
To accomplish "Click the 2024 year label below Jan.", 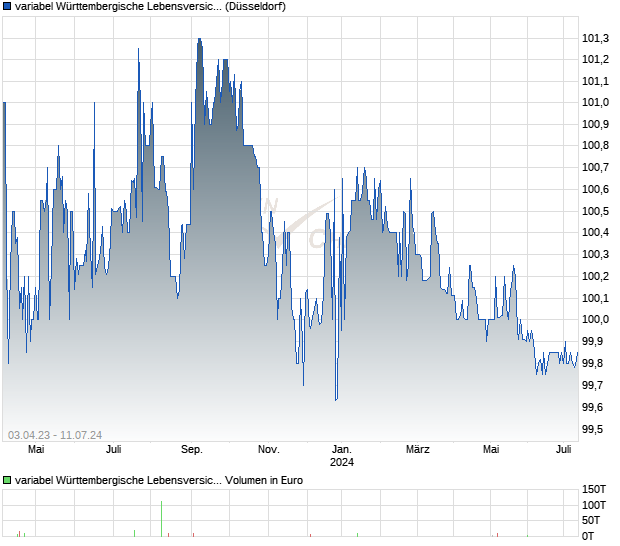I will 342,462.
